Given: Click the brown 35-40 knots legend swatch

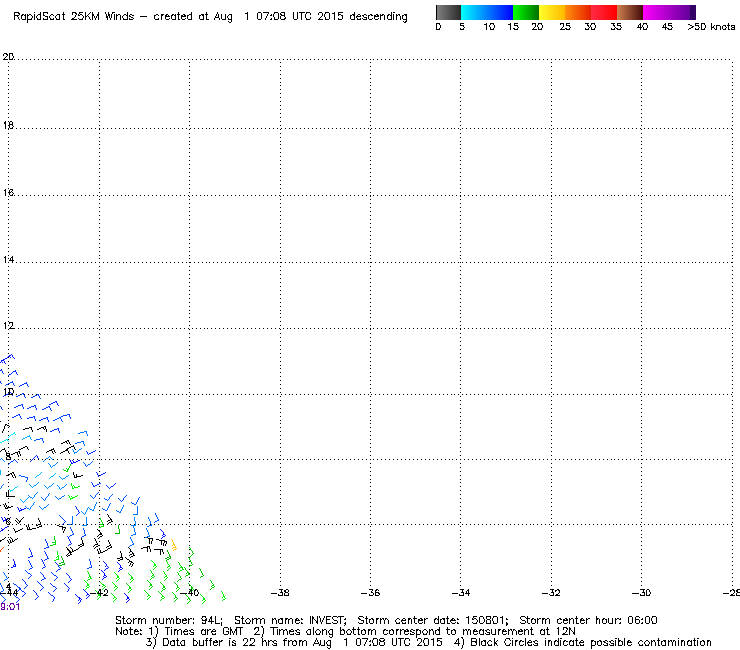Looking at the screenshot, I should [x=630, y=12].
